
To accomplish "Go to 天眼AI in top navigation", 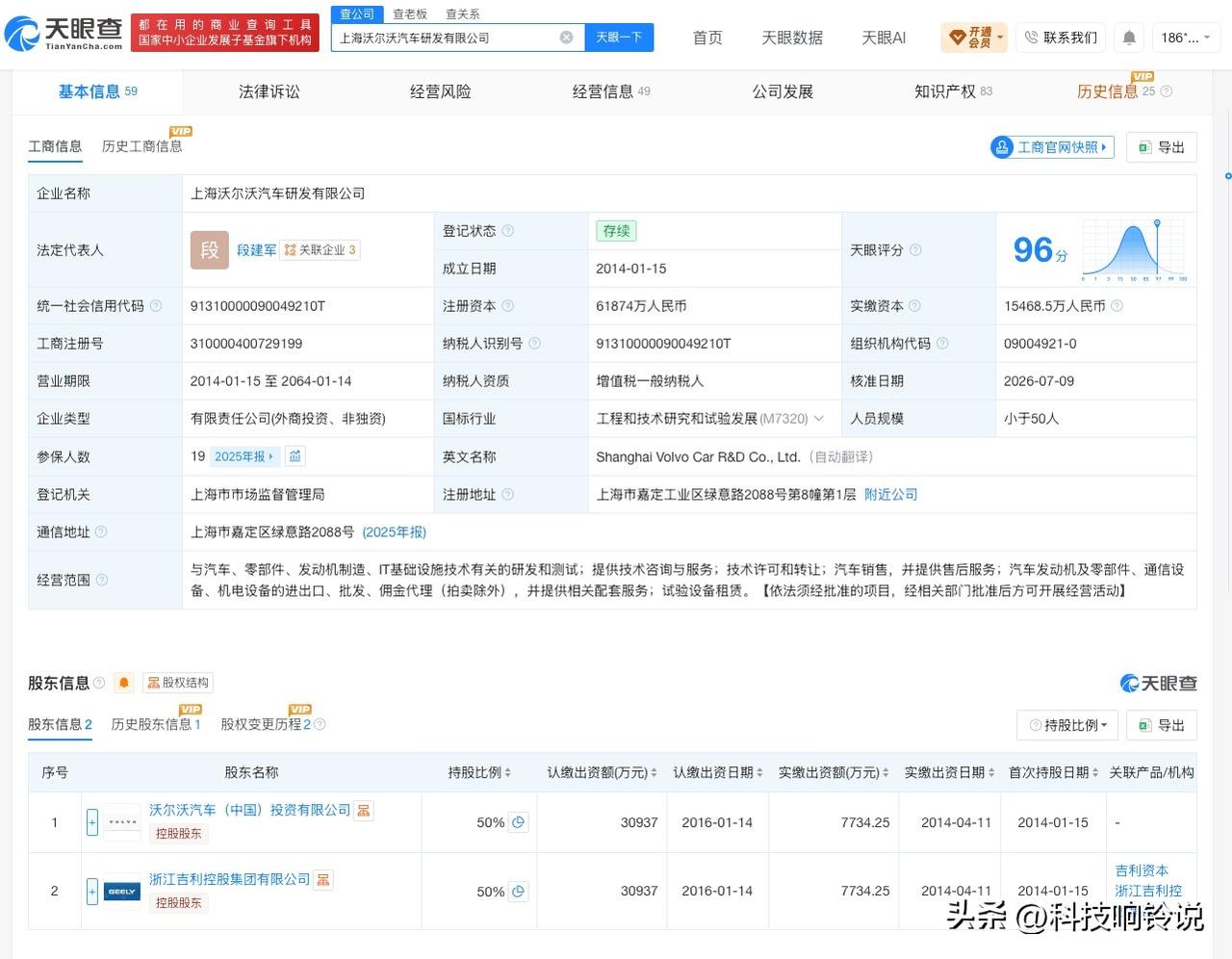I will (884, 38).
